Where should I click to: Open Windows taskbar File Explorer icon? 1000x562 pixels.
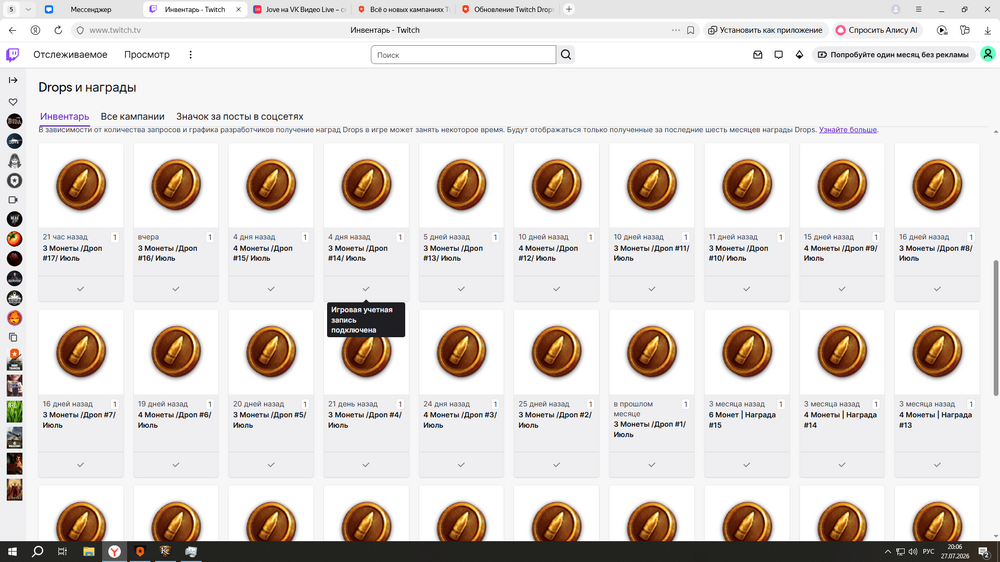click(89, 552)
